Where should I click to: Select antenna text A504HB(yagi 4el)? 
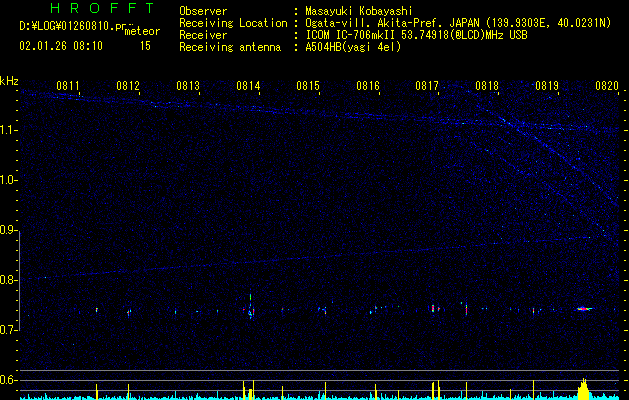pyautogui.click(x=353, y=47)
